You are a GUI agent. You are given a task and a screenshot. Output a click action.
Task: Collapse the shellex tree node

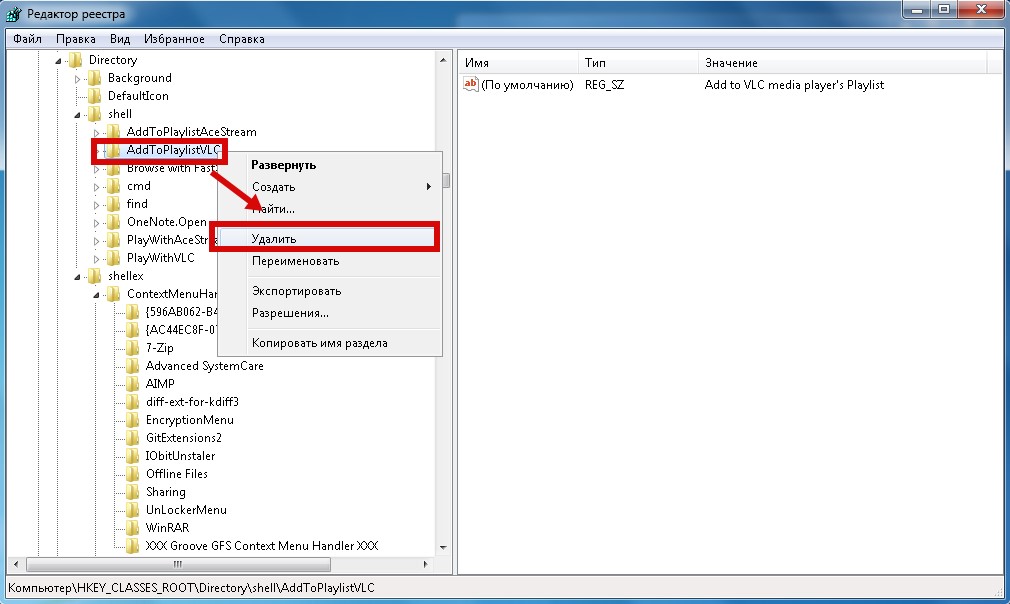pos(78,276)
